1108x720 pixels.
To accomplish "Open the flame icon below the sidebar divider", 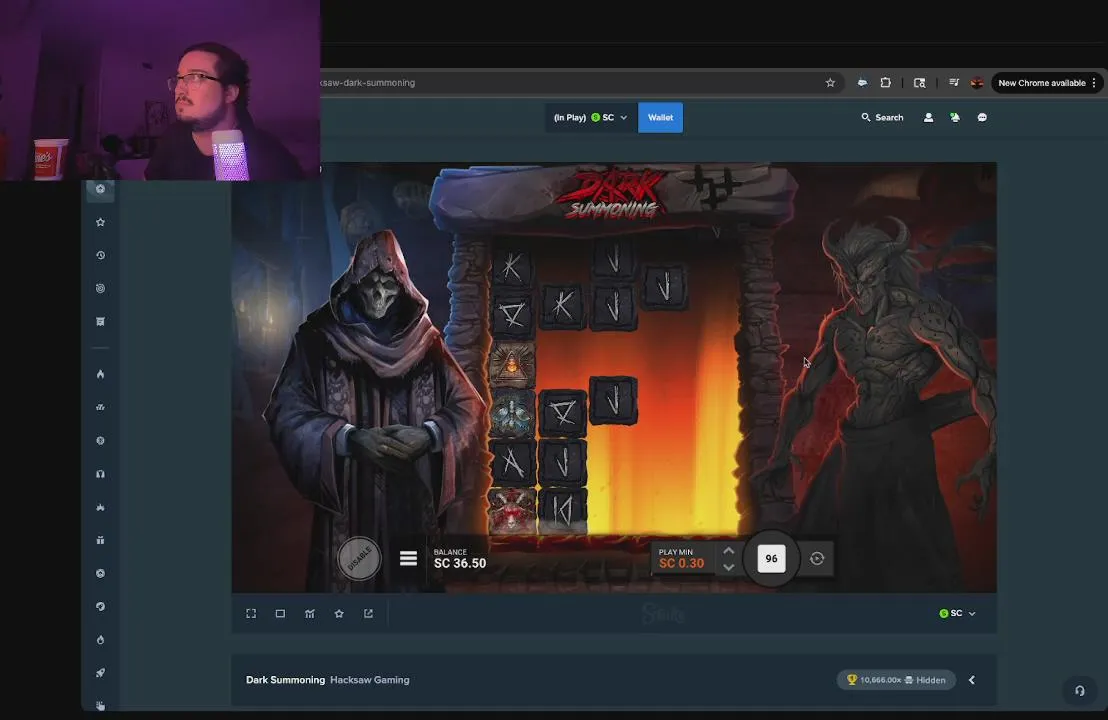I will (x=100, y=374).
